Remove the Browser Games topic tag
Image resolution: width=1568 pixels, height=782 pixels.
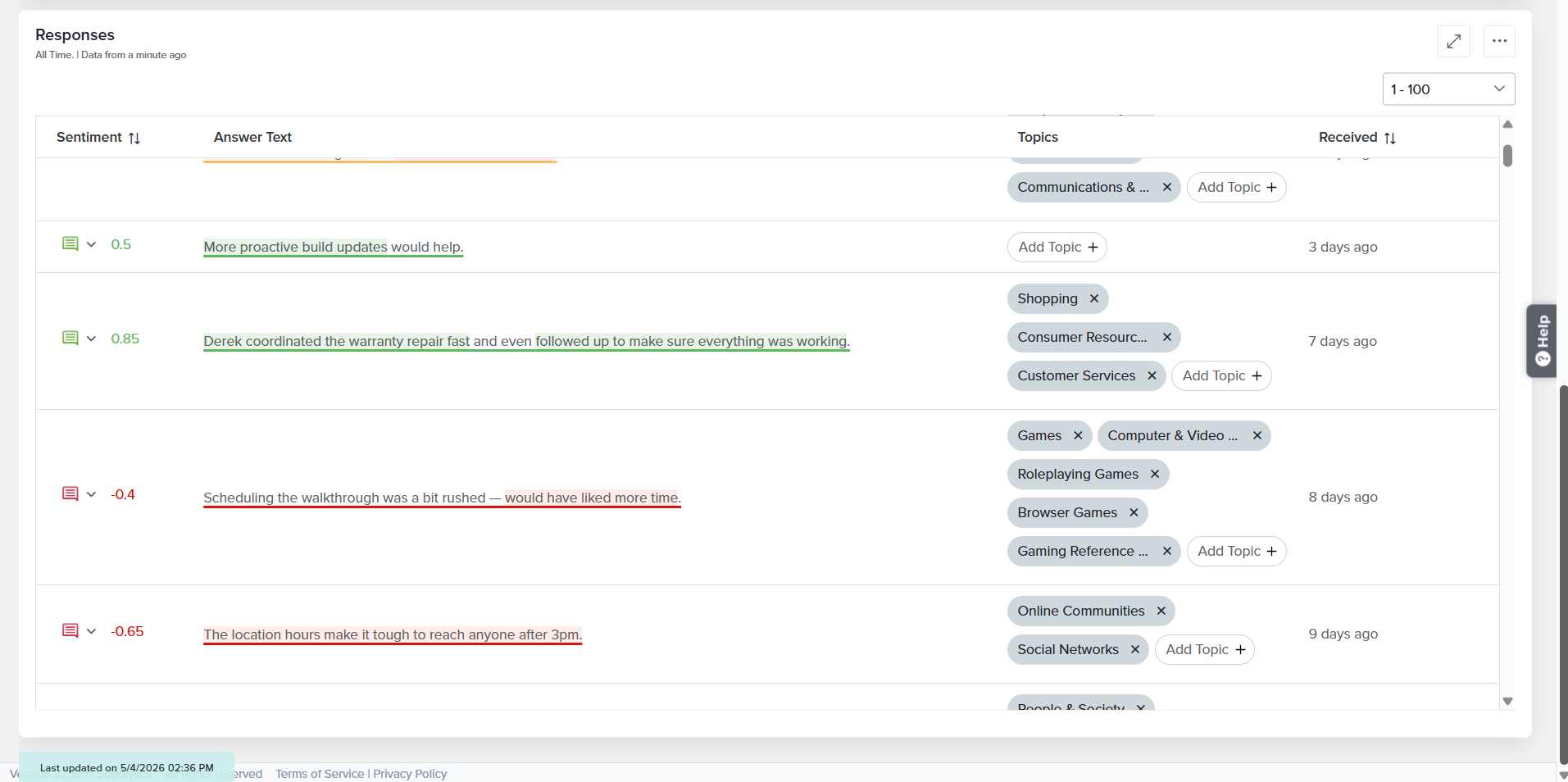pyautogui.click(x=1134, y=512)
